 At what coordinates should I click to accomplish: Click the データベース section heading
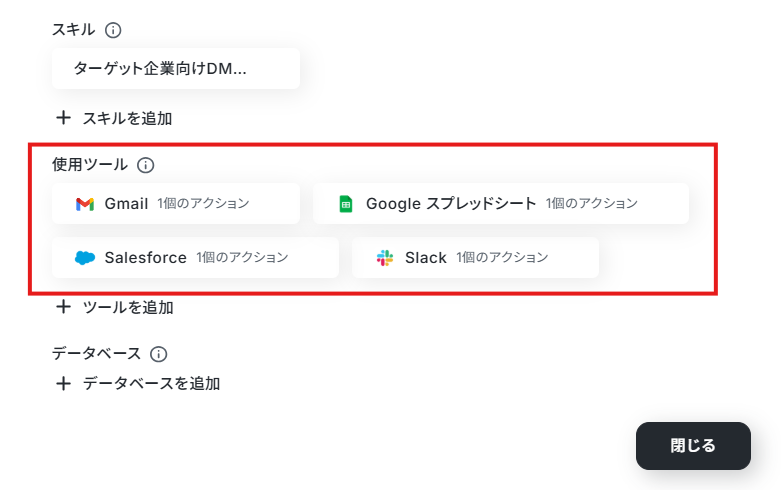click(x=97, y=354)
